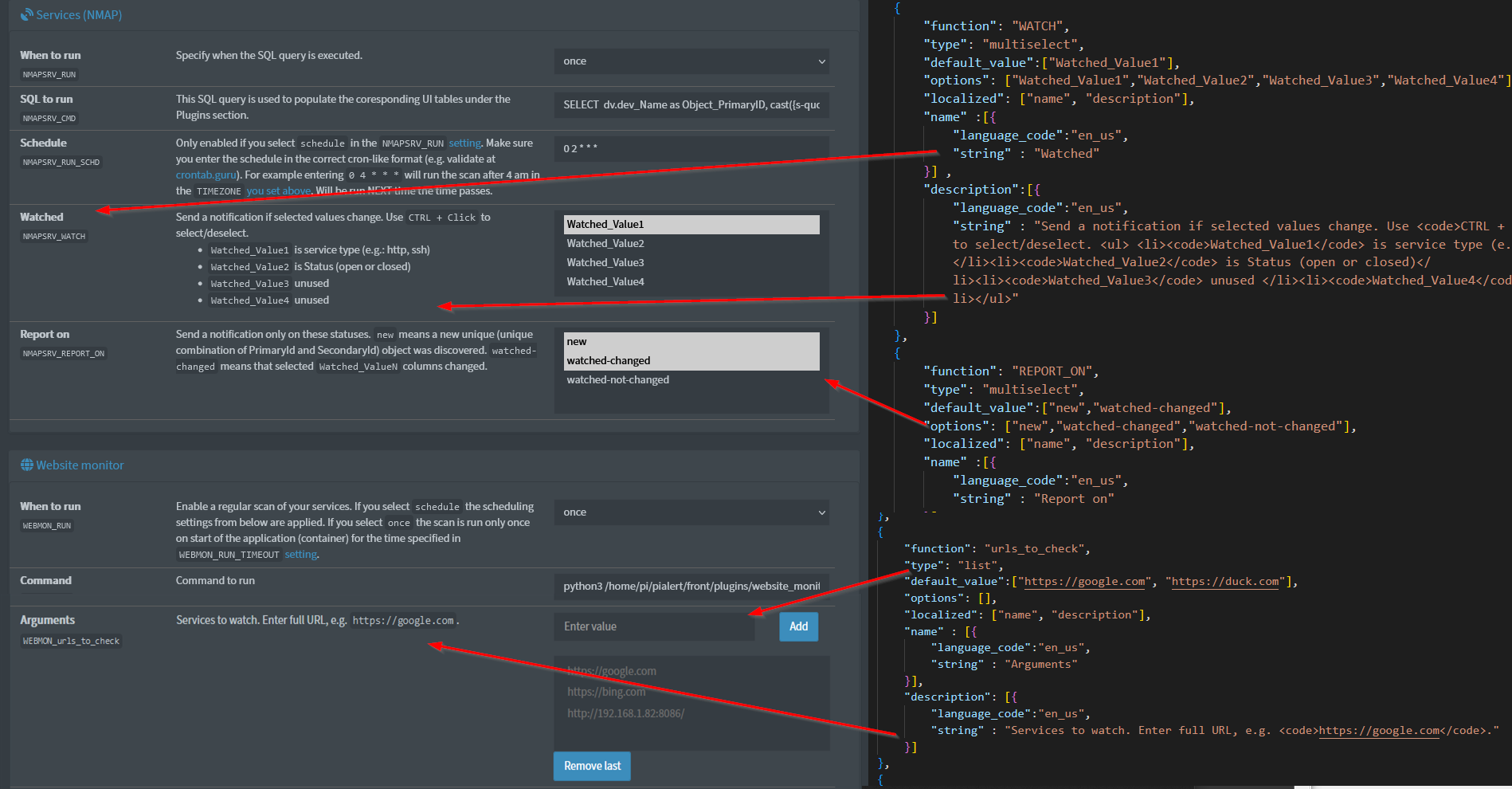Click the Enter value URL field
Screen dimensions: 1512x789
[654, 627]
